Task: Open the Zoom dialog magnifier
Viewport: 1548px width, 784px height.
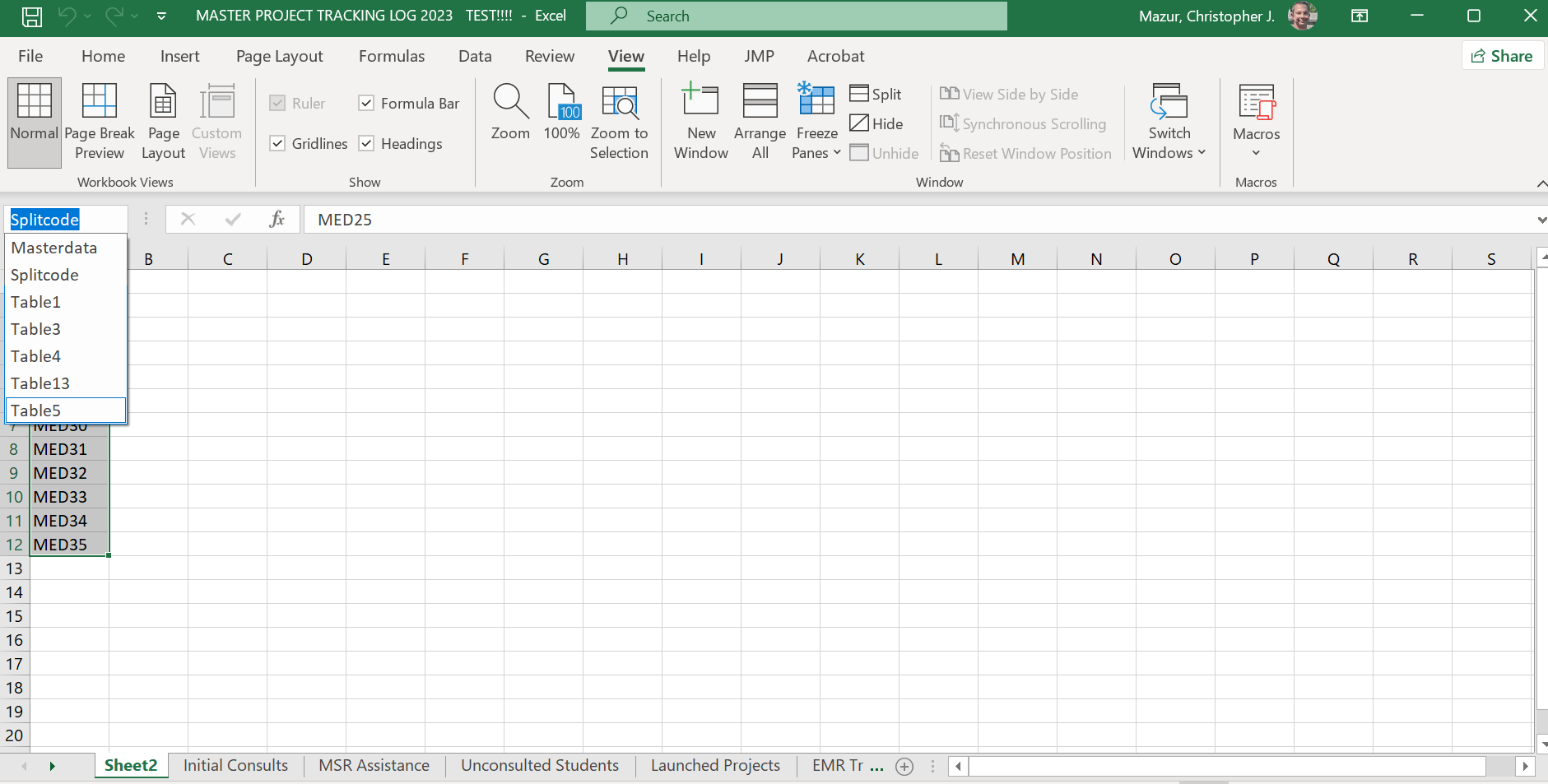Action: pyautogui.click(x=510, y=114)
